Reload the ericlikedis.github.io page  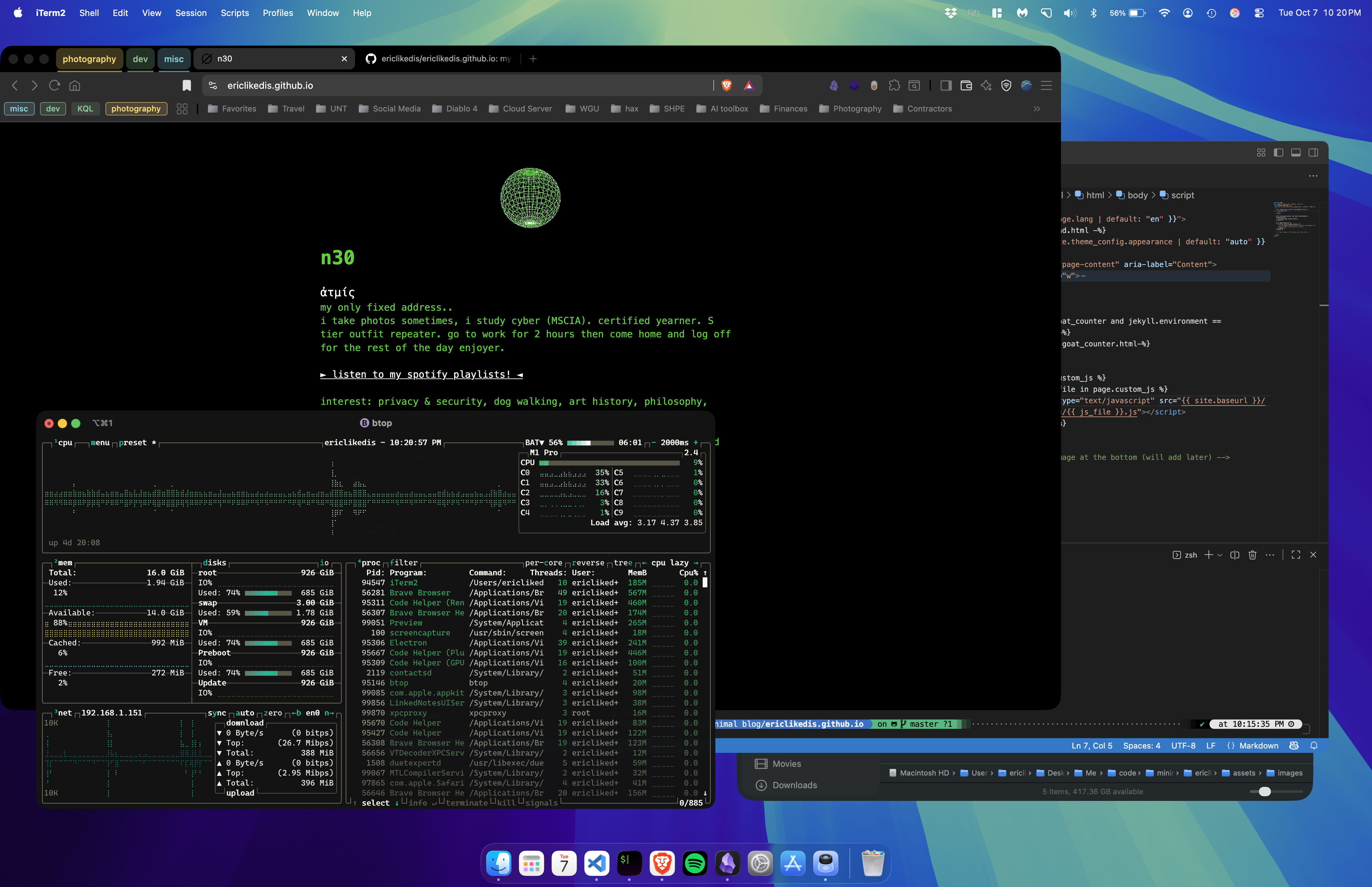[55, 85]
